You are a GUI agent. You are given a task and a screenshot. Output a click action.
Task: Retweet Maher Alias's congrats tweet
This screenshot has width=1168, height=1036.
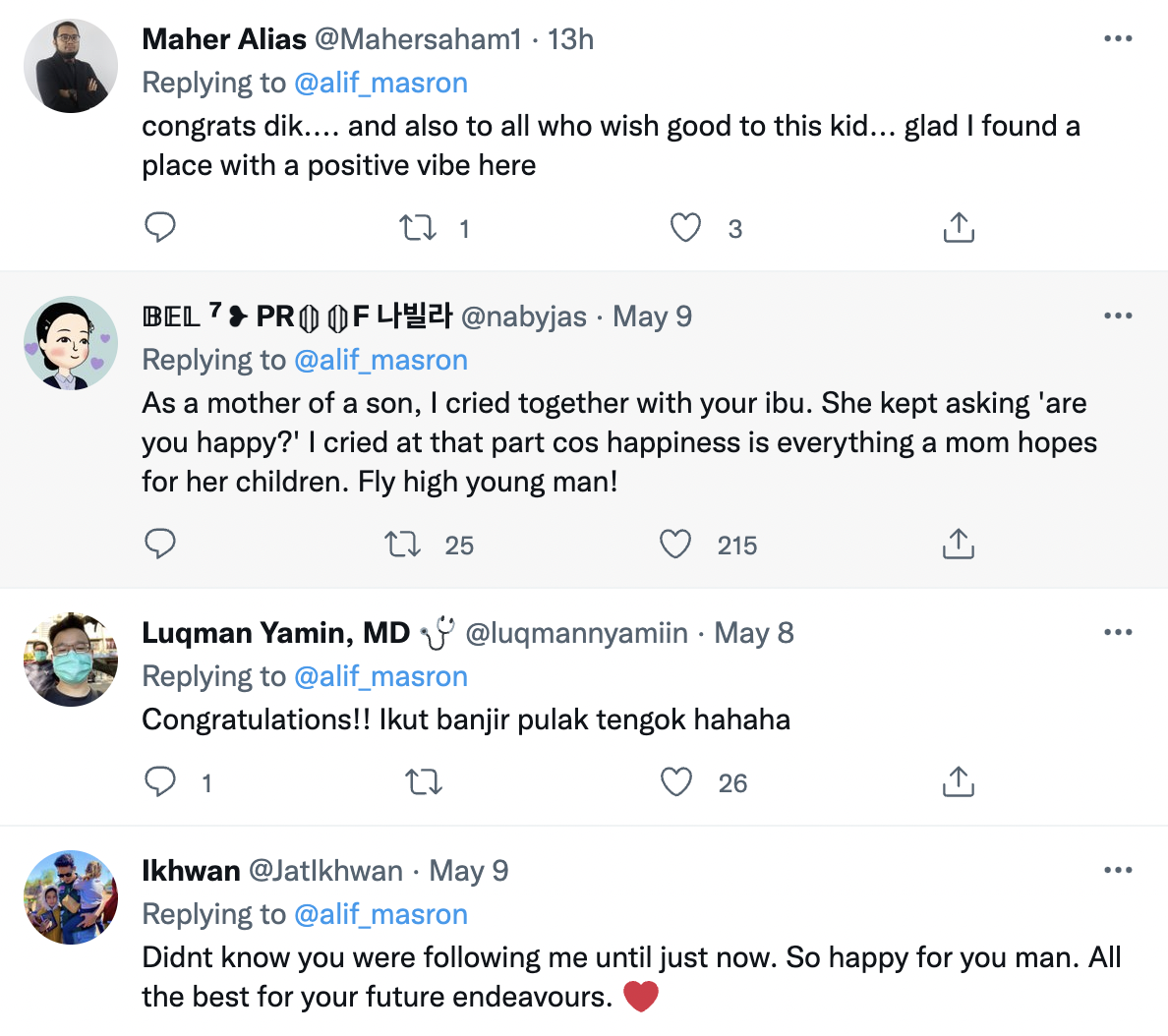418,228
